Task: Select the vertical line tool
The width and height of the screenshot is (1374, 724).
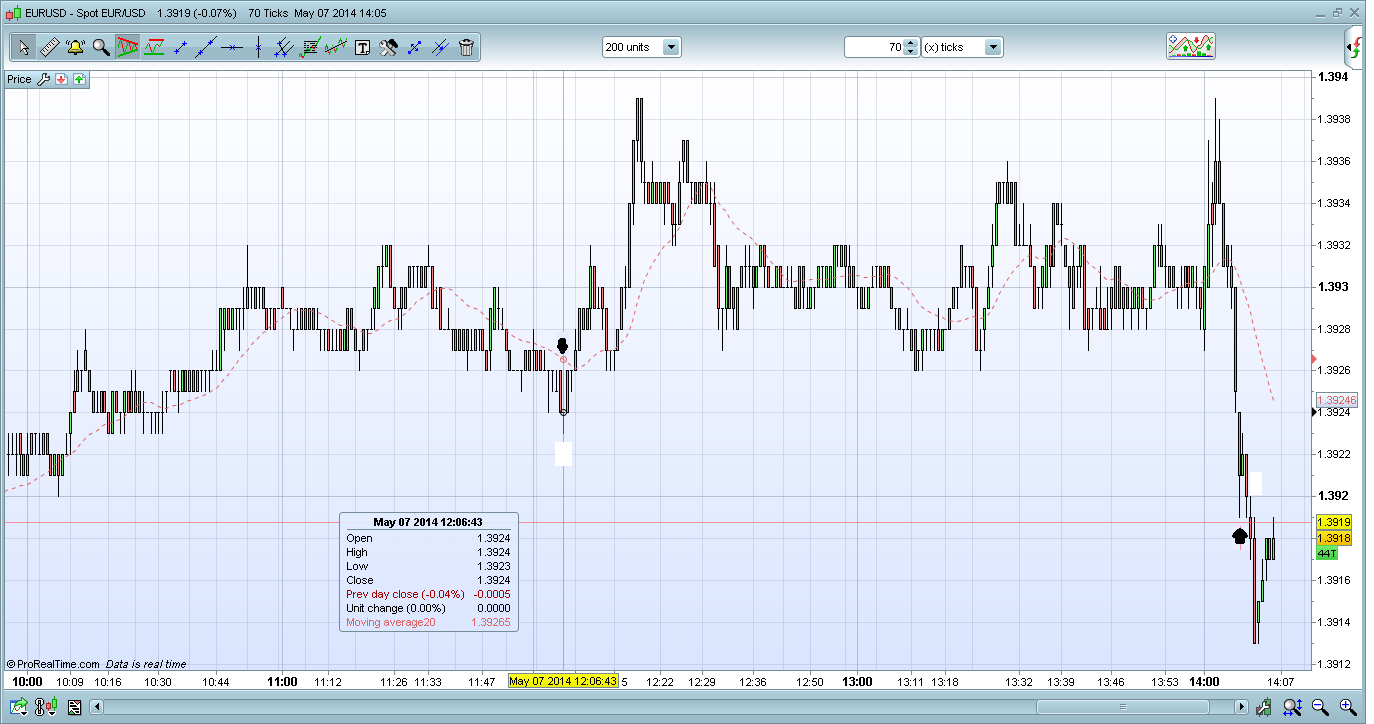Action: tap(258, 47)
